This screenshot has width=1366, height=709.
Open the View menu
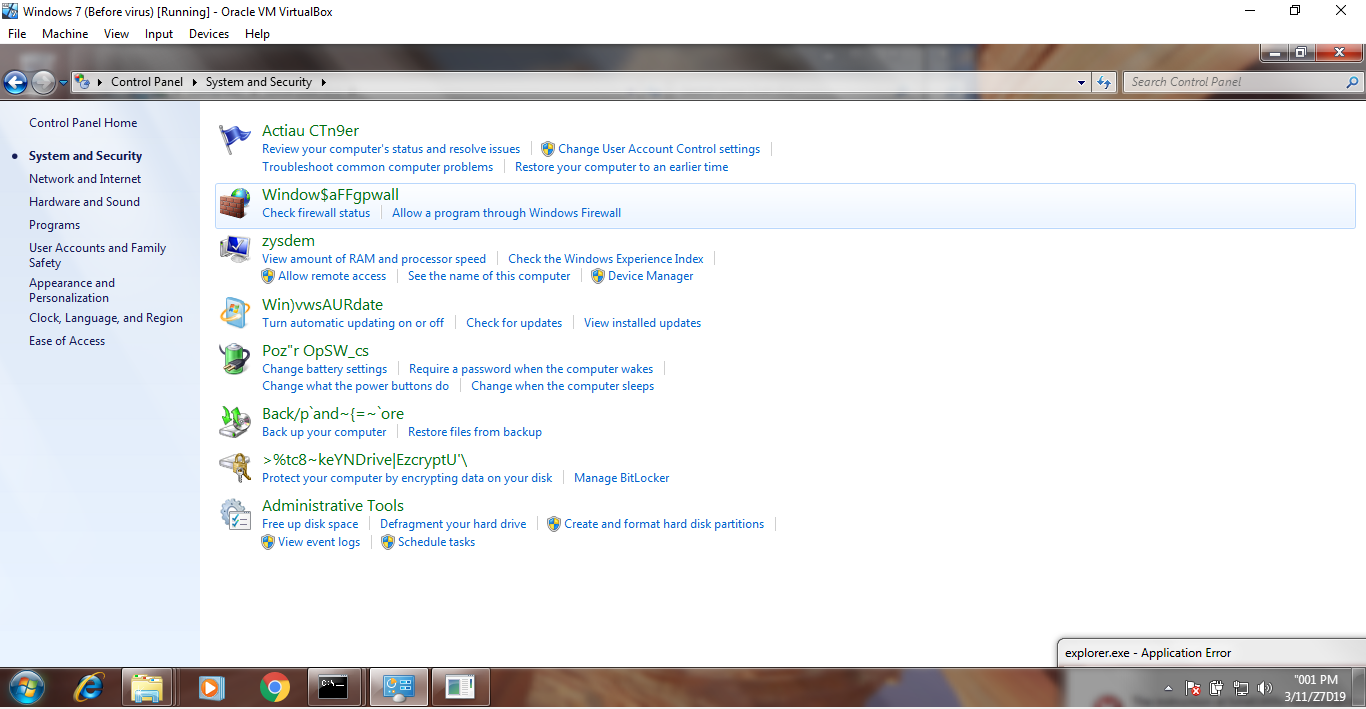(x=117, y=34)
